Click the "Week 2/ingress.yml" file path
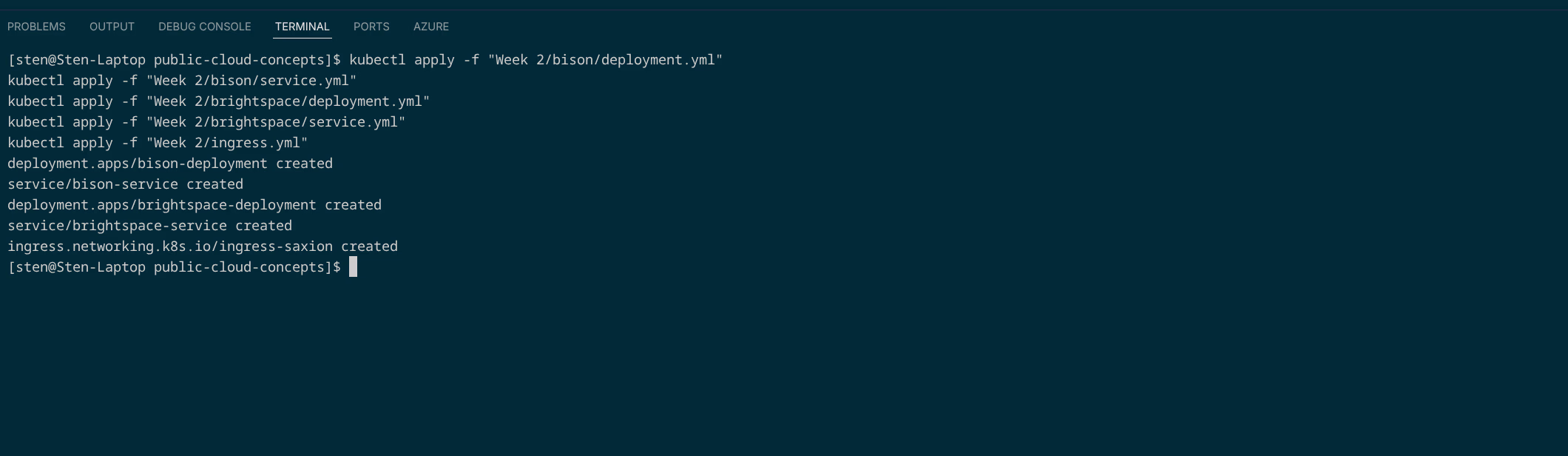 229,143
